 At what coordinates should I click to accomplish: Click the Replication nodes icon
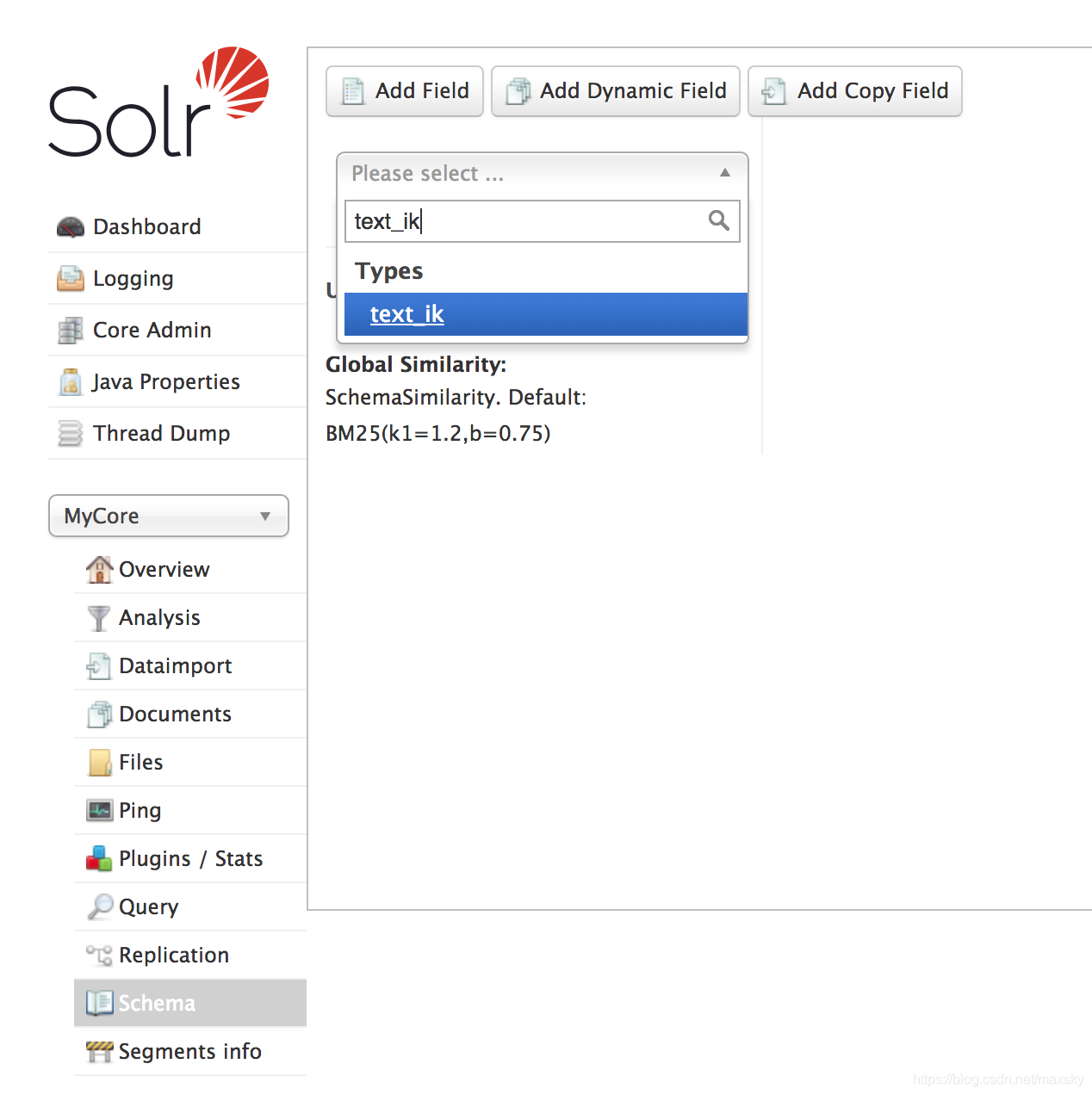click(99, 955)
